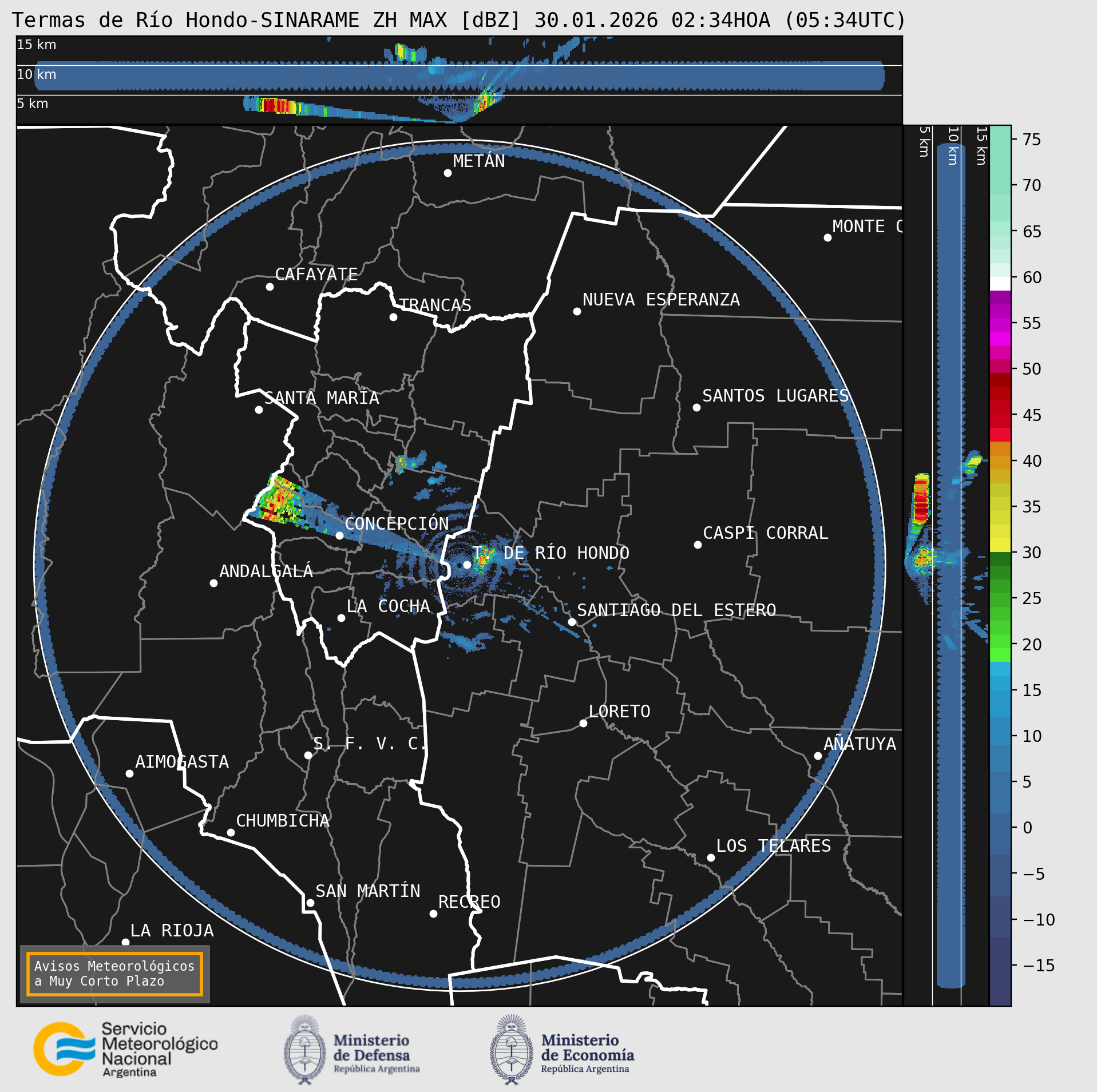Click the 45 dBZ red color band

coord(1000,420)
